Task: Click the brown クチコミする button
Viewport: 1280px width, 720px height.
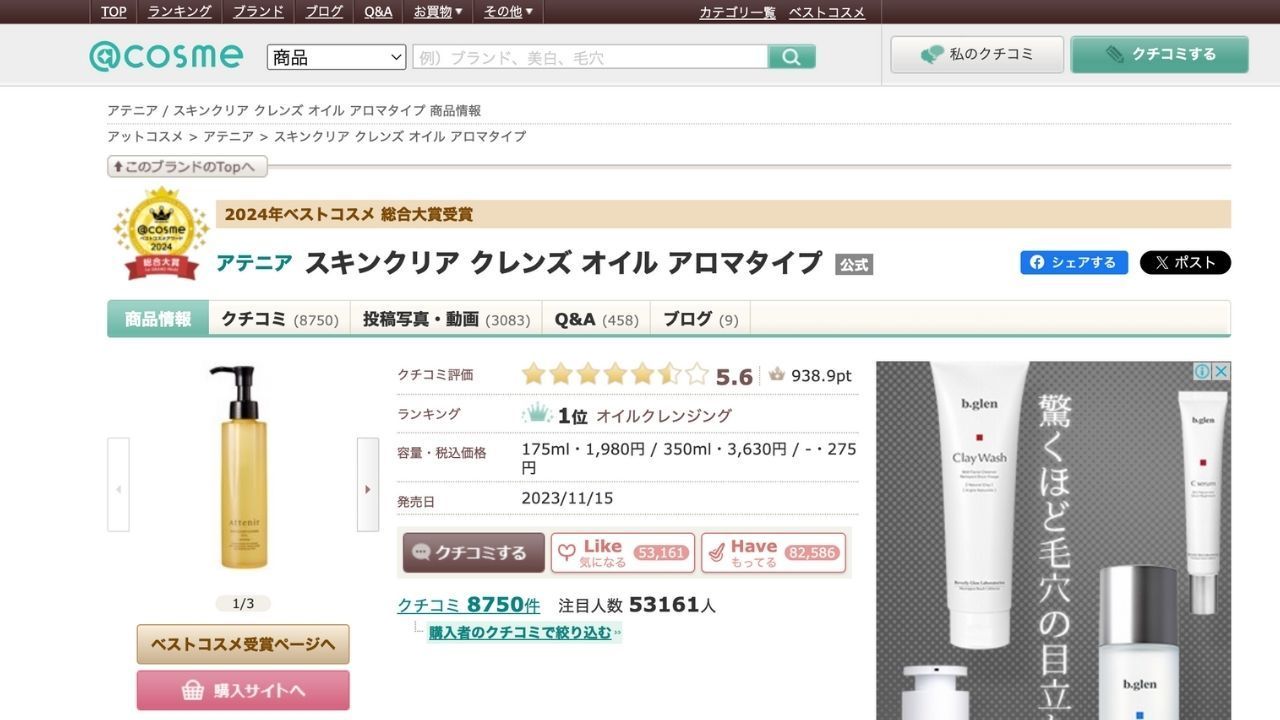Action: (474, 553)
